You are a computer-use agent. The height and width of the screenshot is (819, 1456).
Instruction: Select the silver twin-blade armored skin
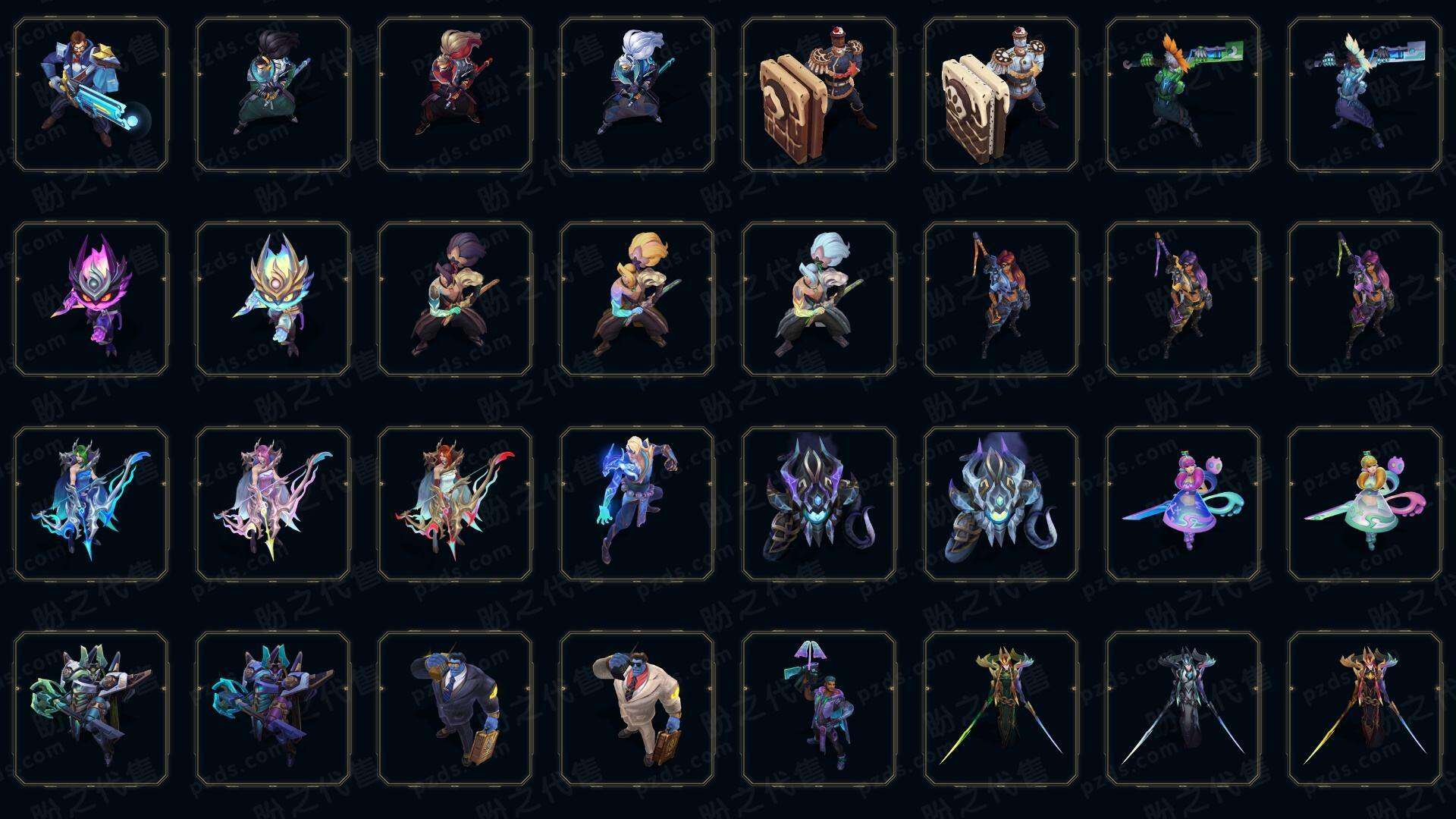[1183, 708]
